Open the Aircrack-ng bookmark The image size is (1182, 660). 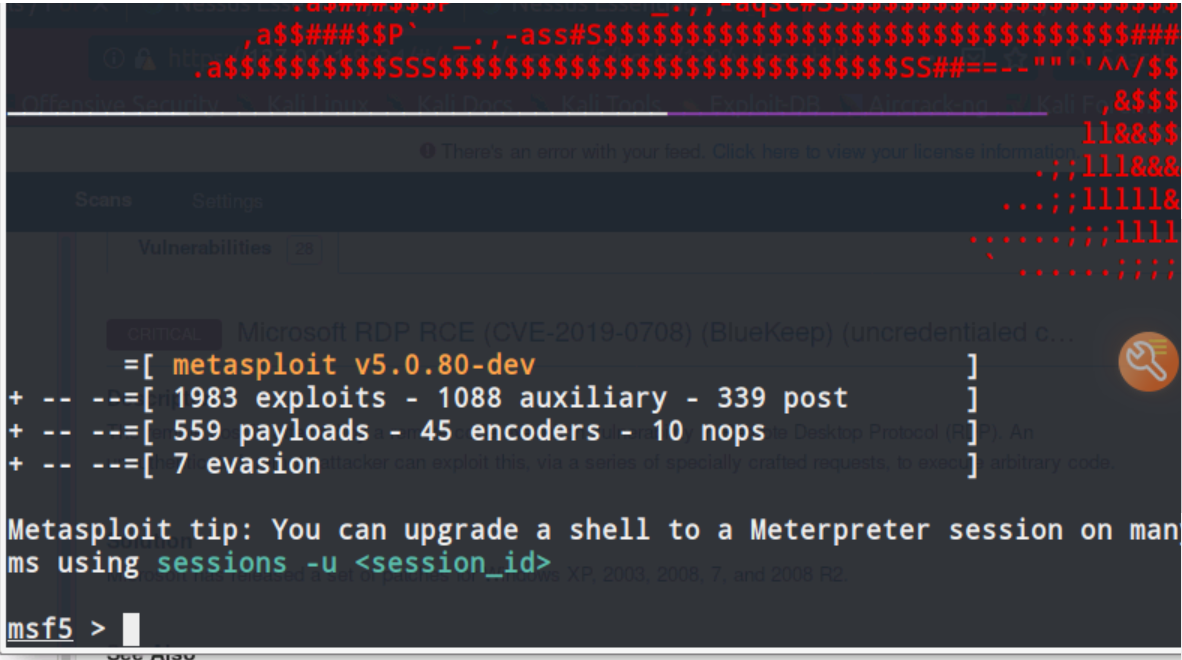(x=928, y=104)
